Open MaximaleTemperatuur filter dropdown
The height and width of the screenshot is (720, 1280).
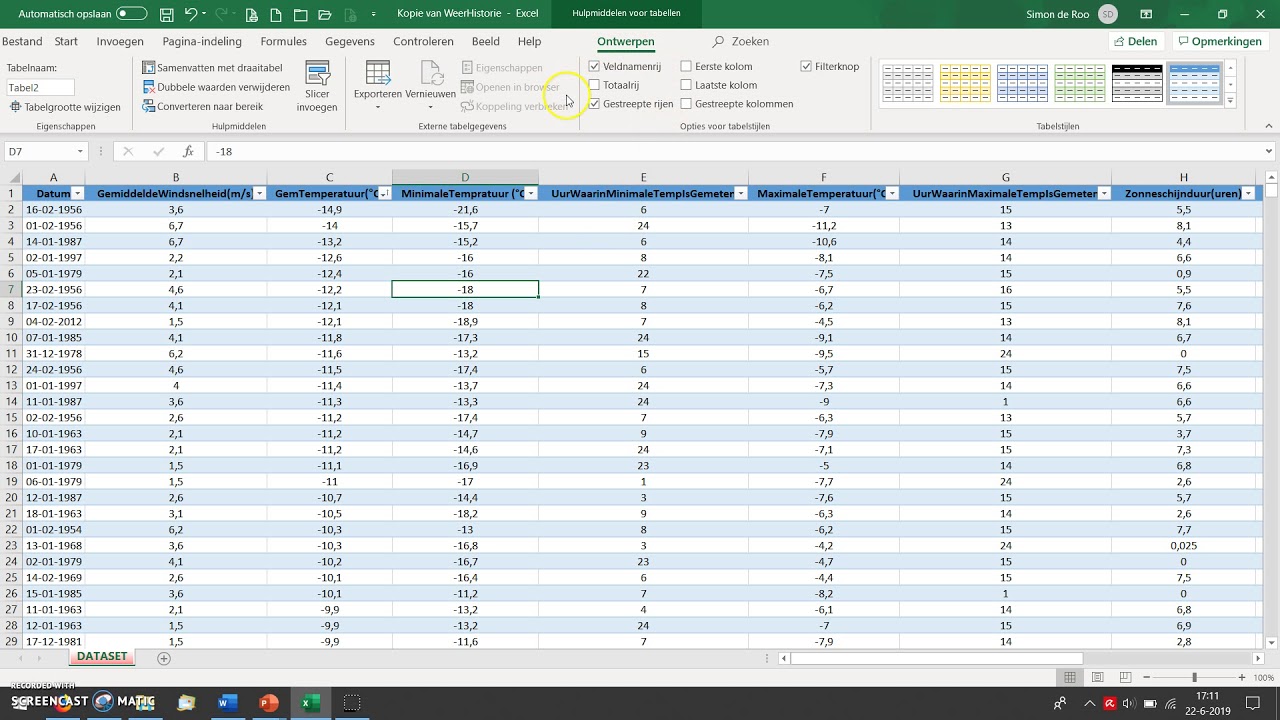click(891, 194)
